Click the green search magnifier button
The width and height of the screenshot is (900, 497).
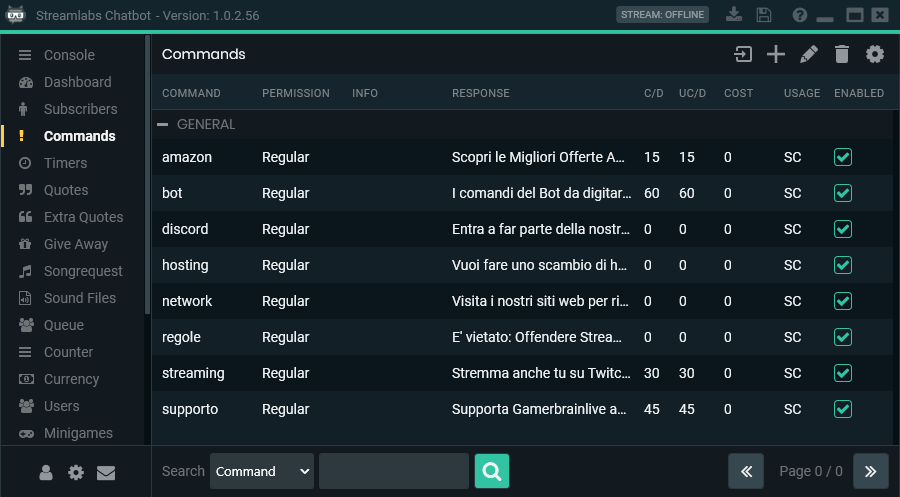pos(492,471)
